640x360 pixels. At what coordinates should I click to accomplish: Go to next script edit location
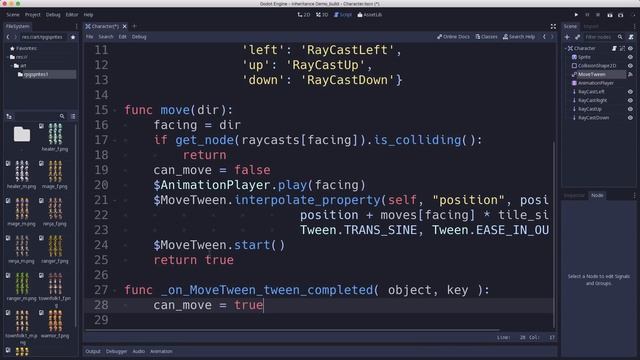(x=552, y=37)
